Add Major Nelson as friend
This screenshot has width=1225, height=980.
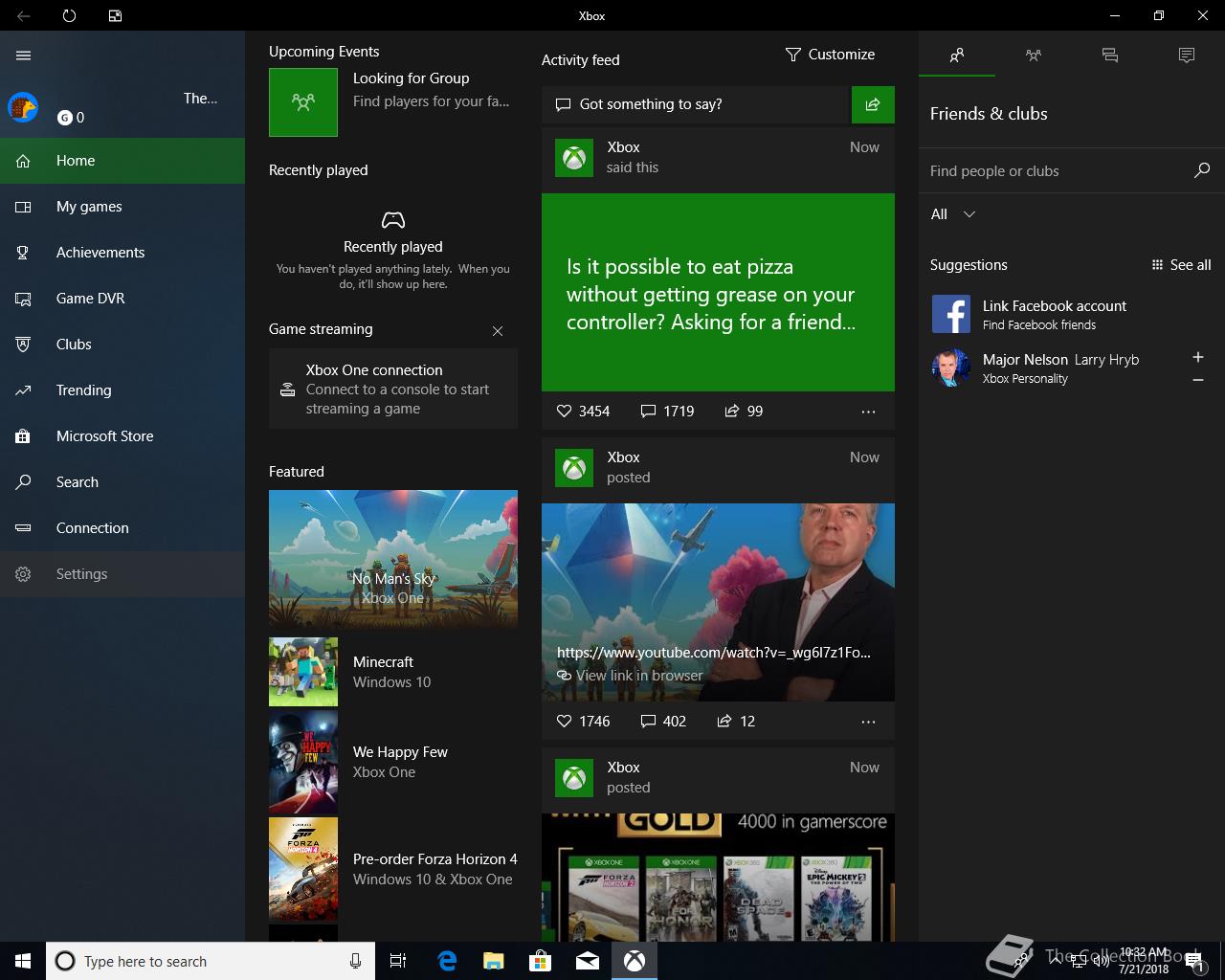pos(1197,357)
